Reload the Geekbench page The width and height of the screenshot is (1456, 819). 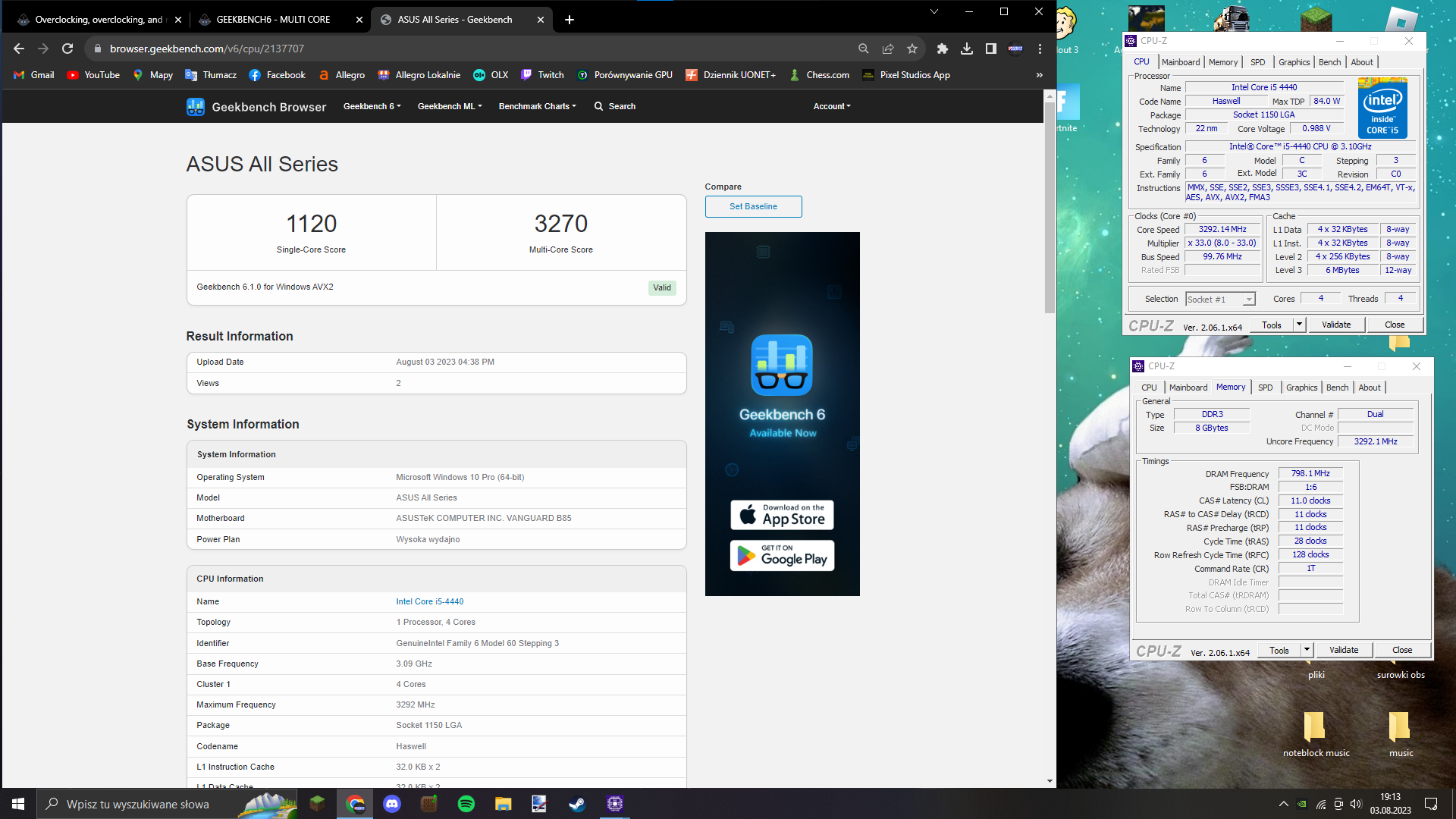[x=67, y=49]
